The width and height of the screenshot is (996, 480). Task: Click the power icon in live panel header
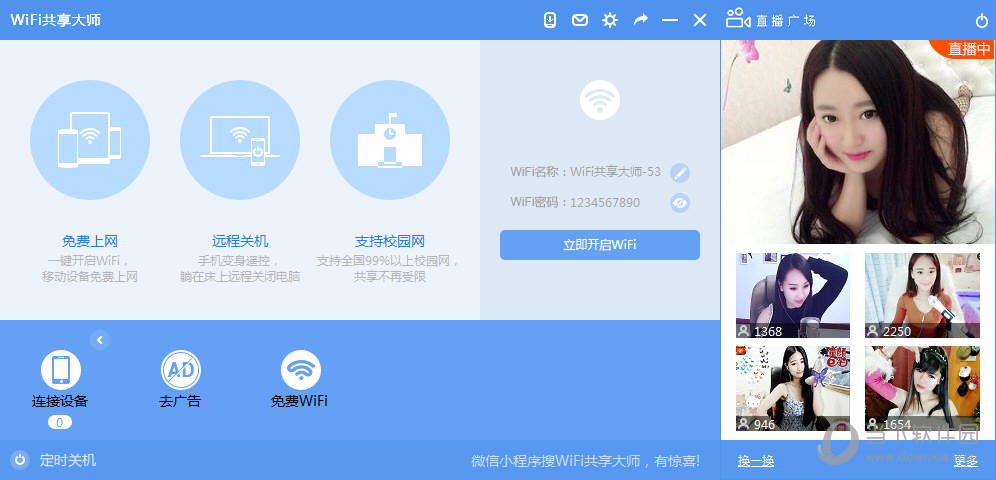(981, 21)
